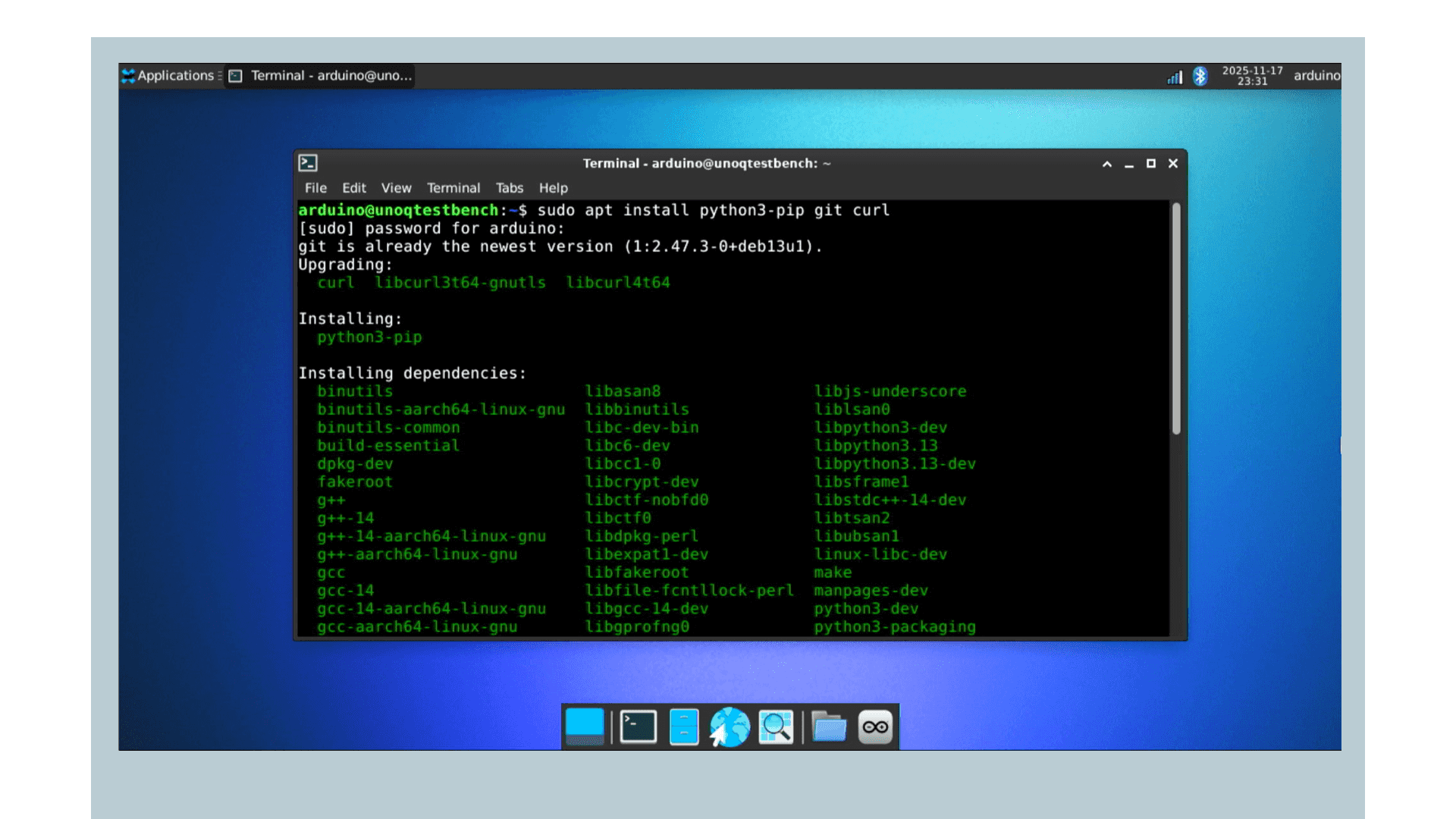Launch Arduino IDE from the dock
This screenshot has height=819, width=1456.
click(874, 726)
